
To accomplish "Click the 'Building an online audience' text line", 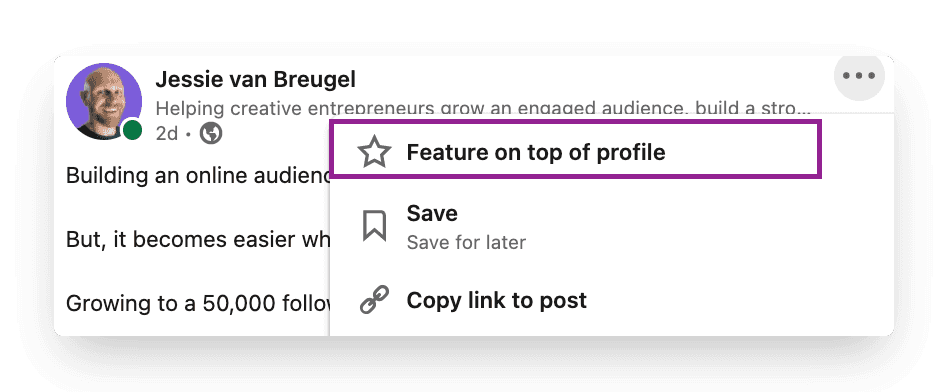I will click(x=198, y=175).
